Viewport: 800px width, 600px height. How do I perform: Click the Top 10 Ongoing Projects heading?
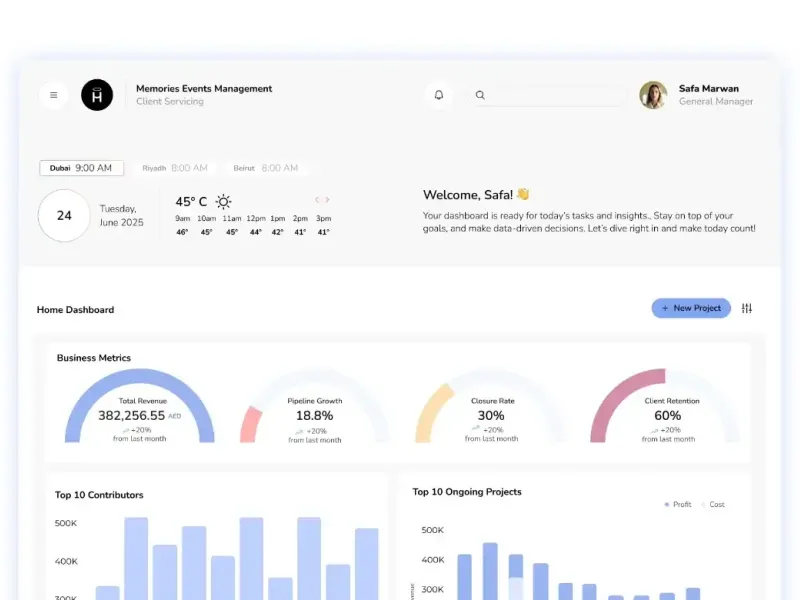coord(467,492)
